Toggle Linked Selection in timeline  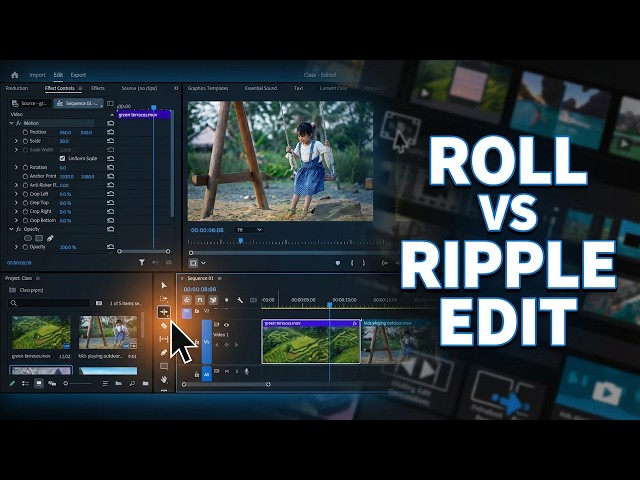click(x=213, y=300)
